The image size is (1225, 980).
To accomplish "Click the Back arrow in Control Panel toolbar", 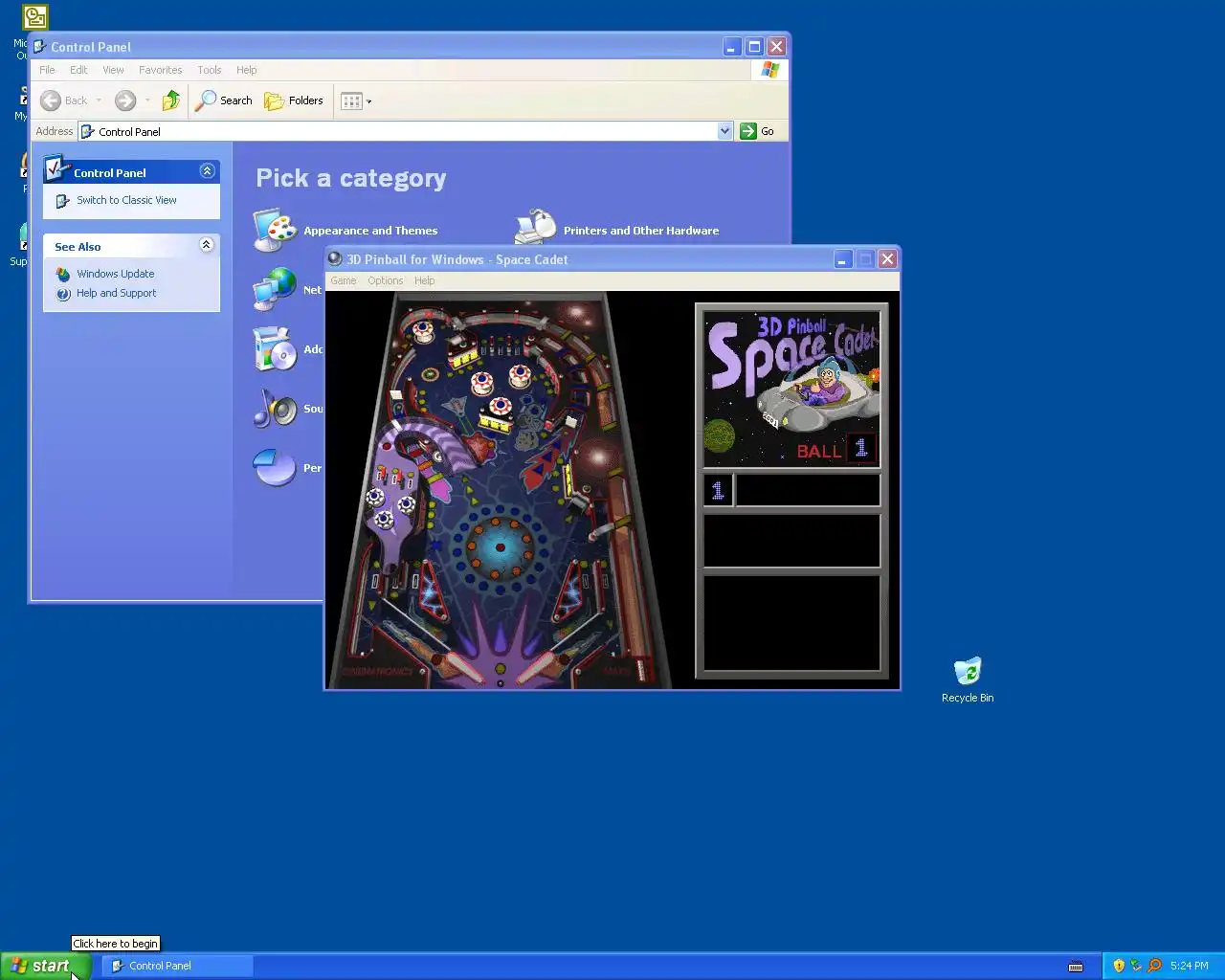I will (51, 100).
